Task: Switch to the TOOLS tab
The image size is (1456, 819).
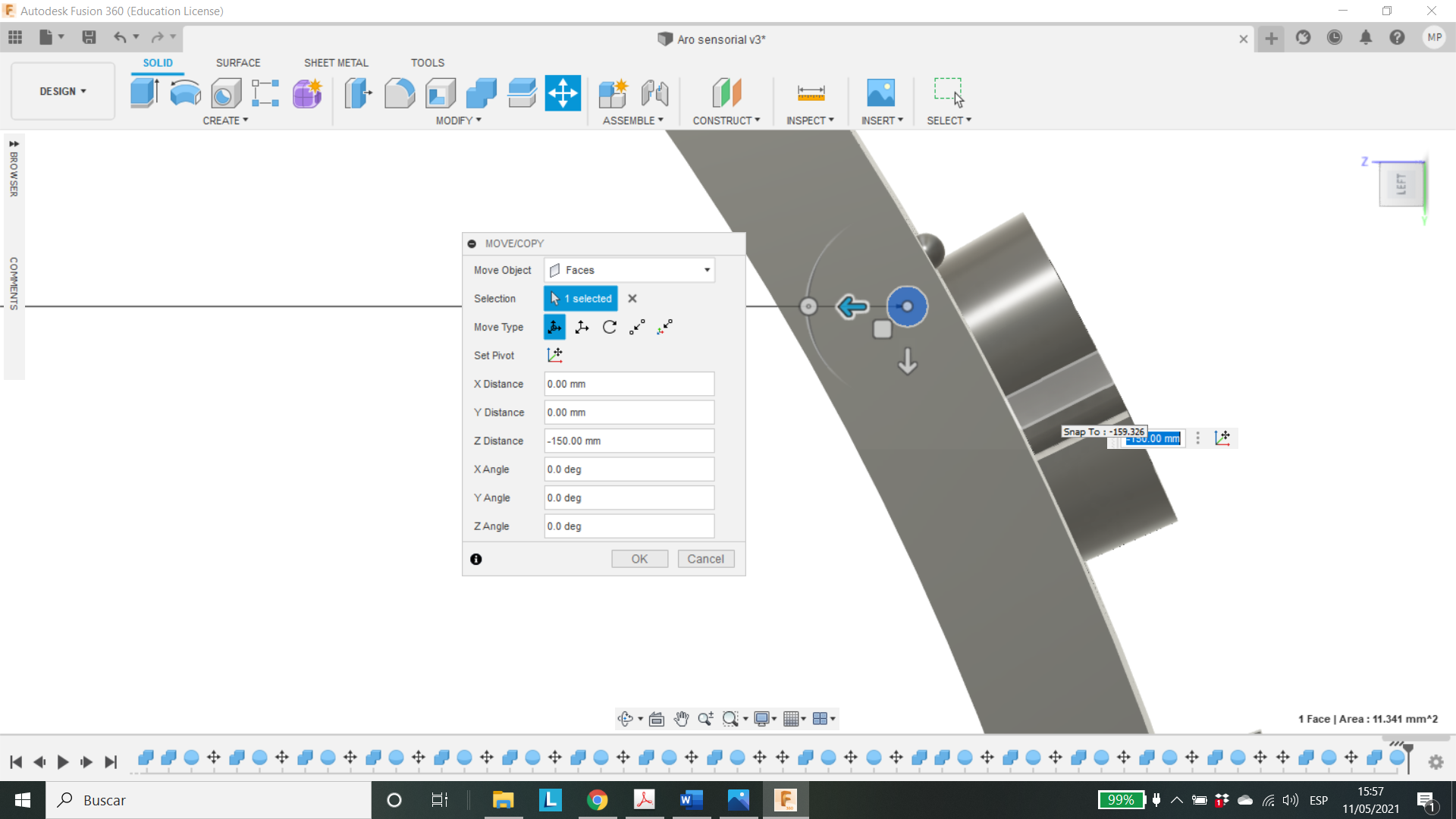Action: pyautogui.click(x=428, y=63)
